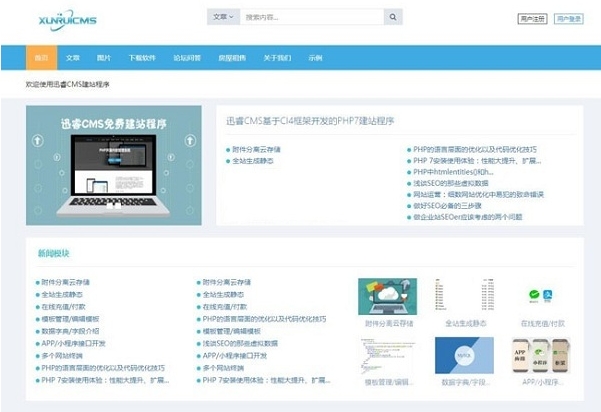
Task: Open PHP 7安装使用体验 link in the top article panel
Action: 477,161
